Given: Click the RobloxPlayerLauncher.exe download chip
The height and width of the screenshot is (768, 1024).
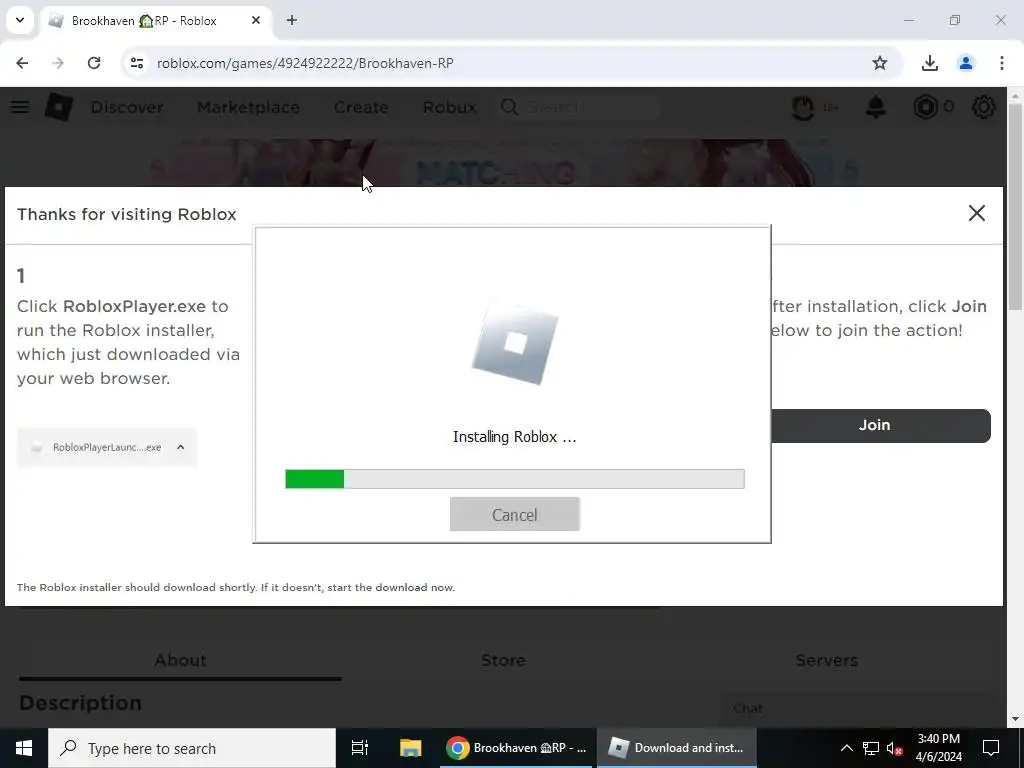Looking at the screenshot, I should coord(107,447).
